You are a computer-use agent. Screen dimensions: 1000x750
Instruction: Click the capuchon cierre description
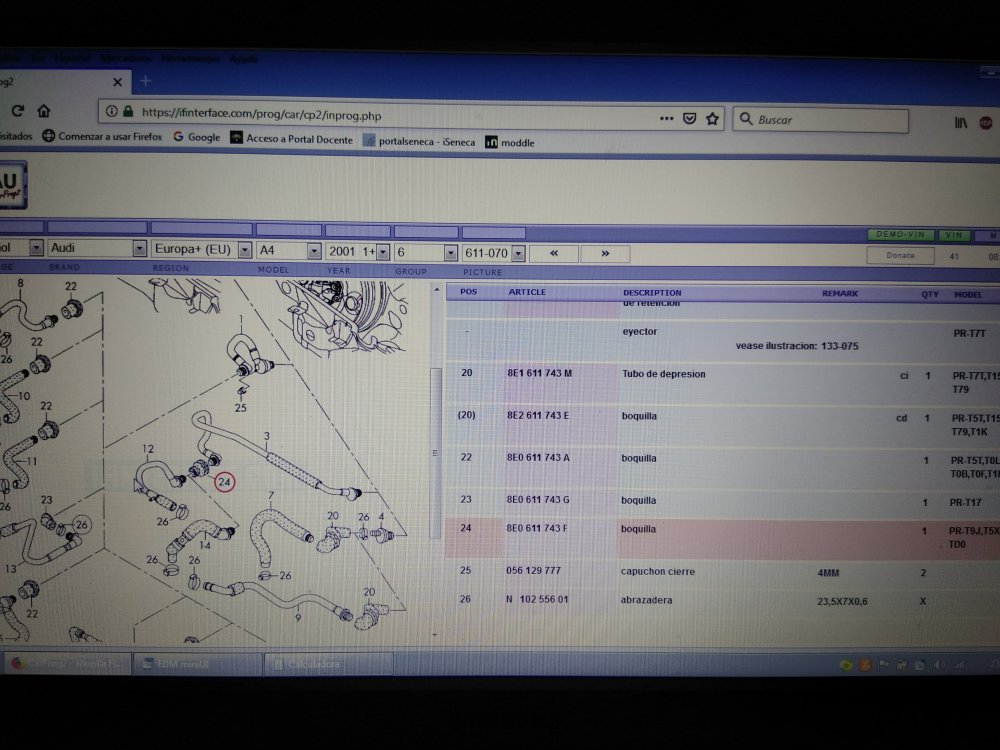coord(658,571)
